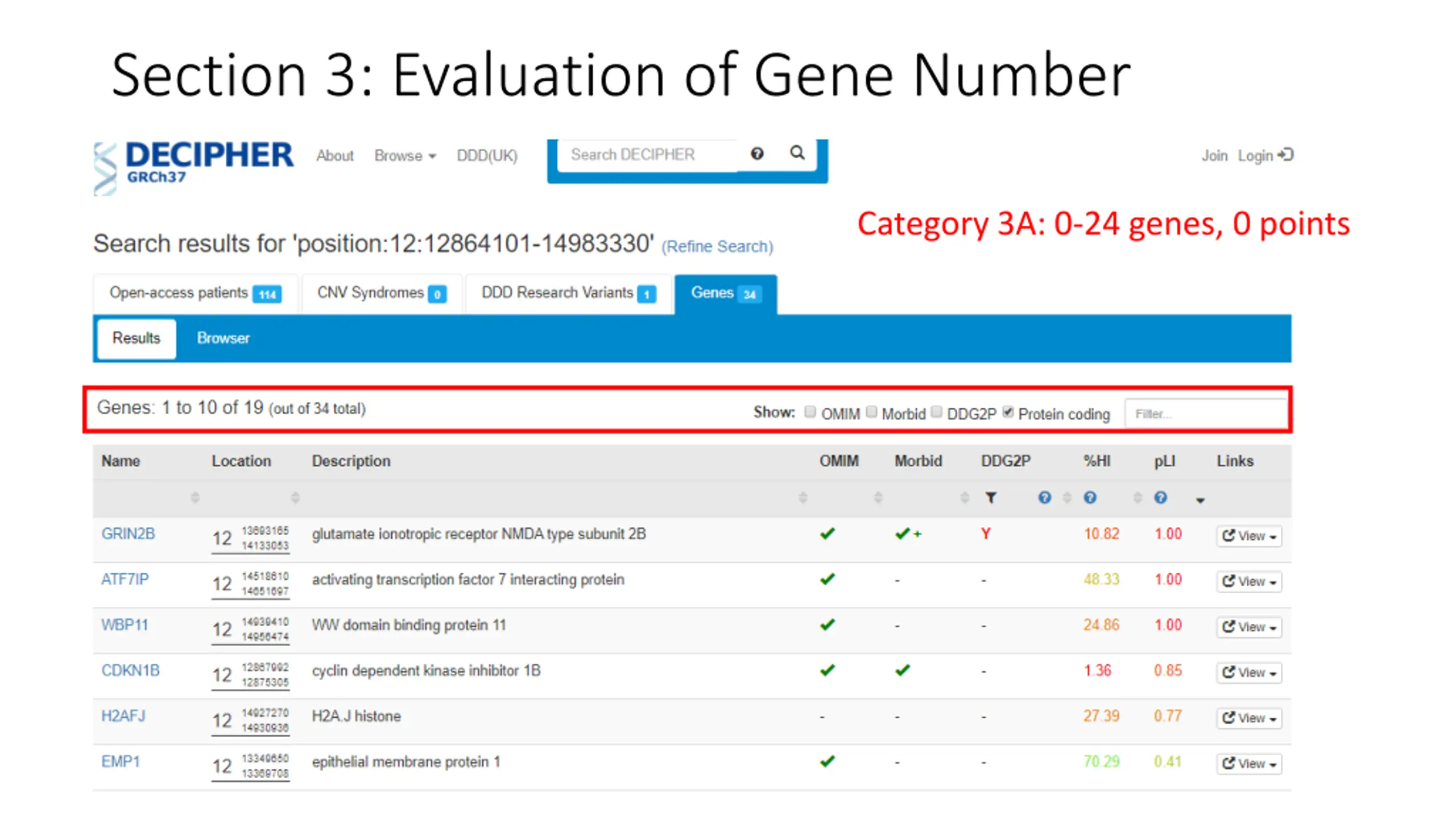Sort by Location column arrows
This screenshot has height=819, width=1456.
295,498
